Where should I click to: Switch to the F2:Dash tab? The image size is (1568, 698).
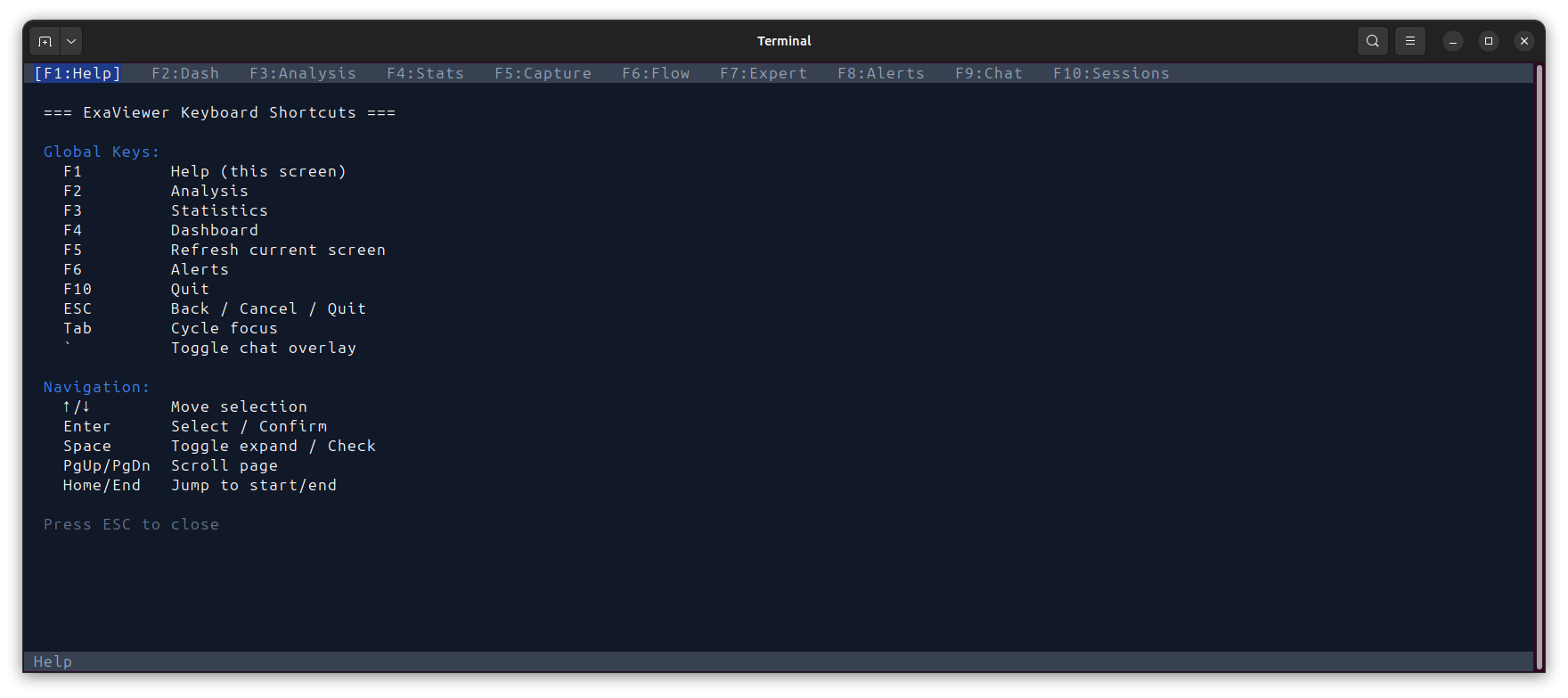[185, 73]
